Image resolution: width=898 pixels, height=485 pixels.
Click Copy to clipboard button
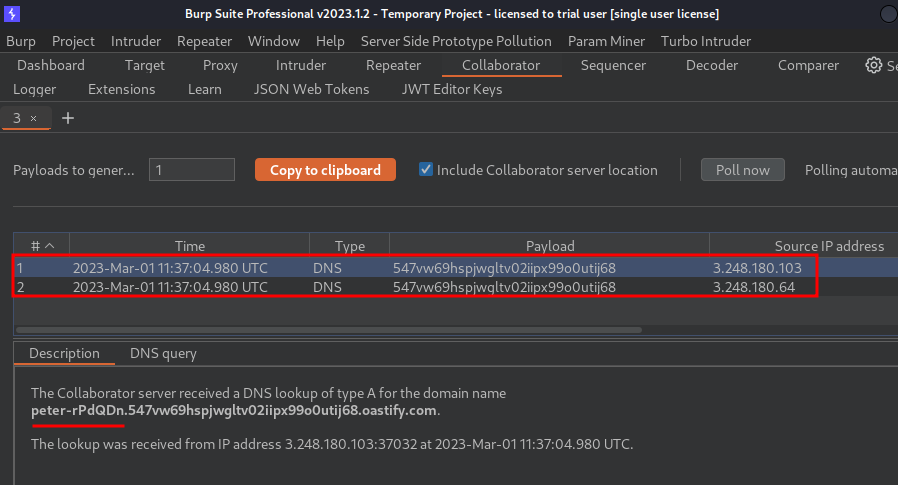click(x=325, y=169)
